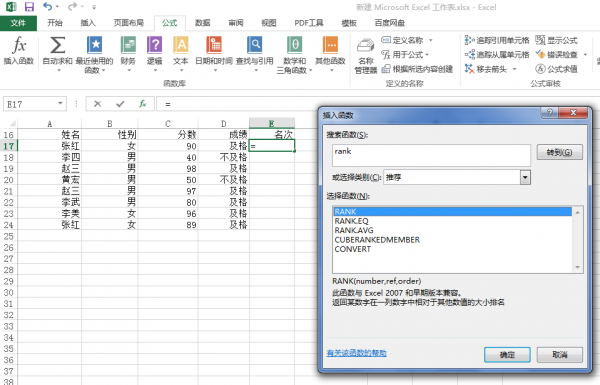Open Math & Trig (数学和三角函数) functions
600x385 pixels.
pyautogui.click(x=294, y=54)
